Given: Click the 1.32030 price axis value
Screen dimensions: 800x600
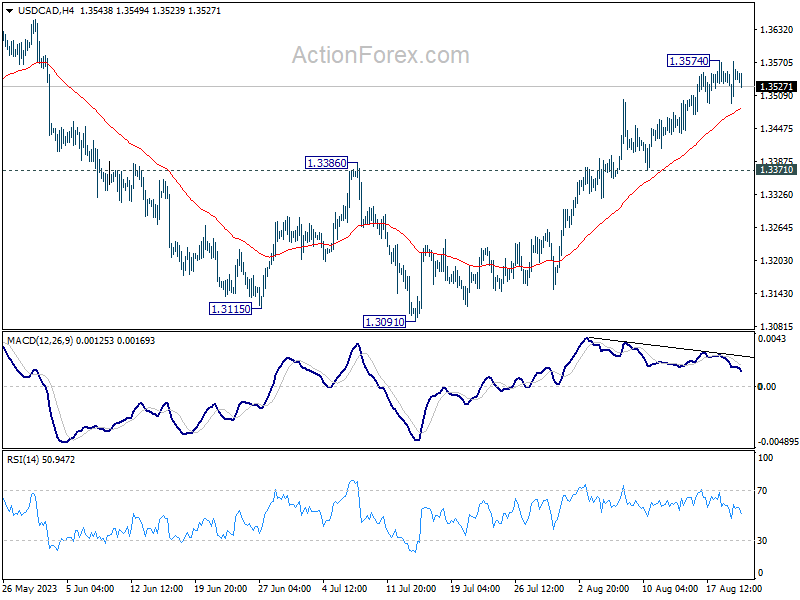Looking at the screenshot, I should (776, 261).
